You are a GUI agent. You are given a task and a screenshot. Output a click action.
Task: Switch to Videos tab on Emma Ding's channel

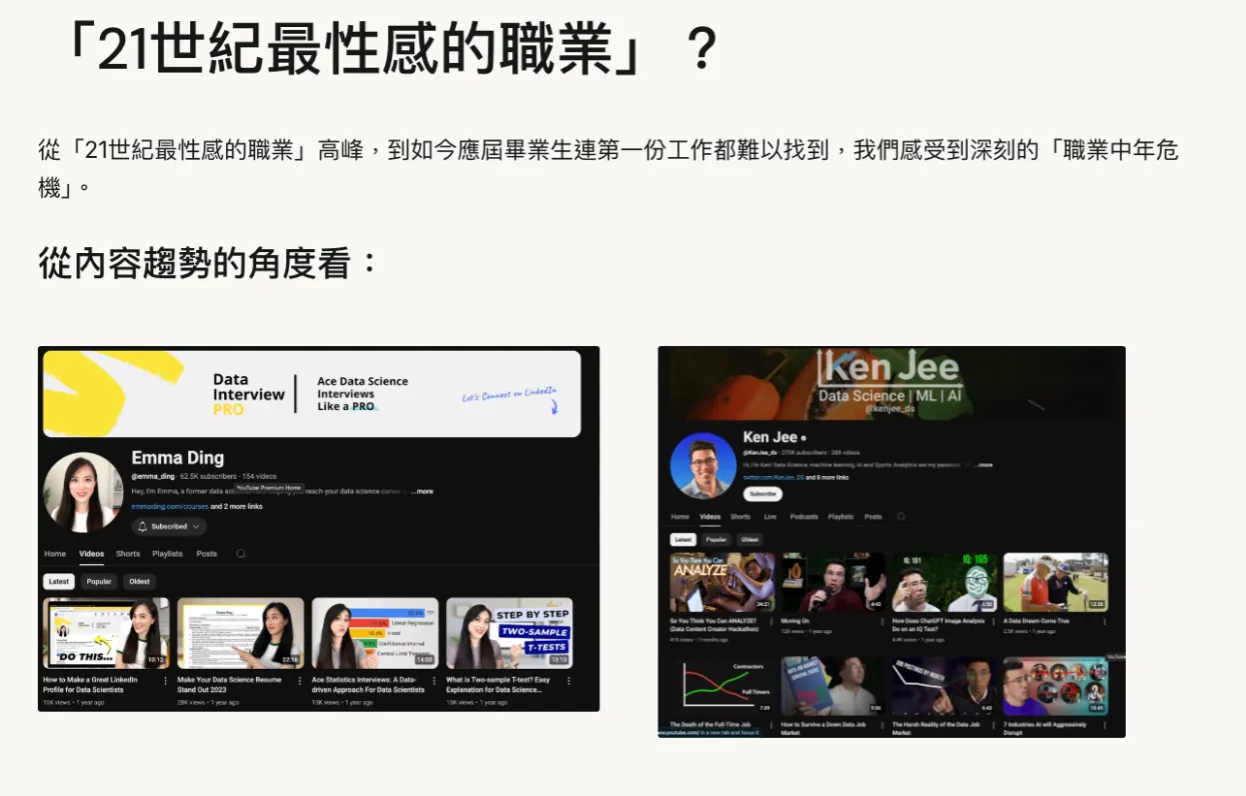tap(92, 553)
